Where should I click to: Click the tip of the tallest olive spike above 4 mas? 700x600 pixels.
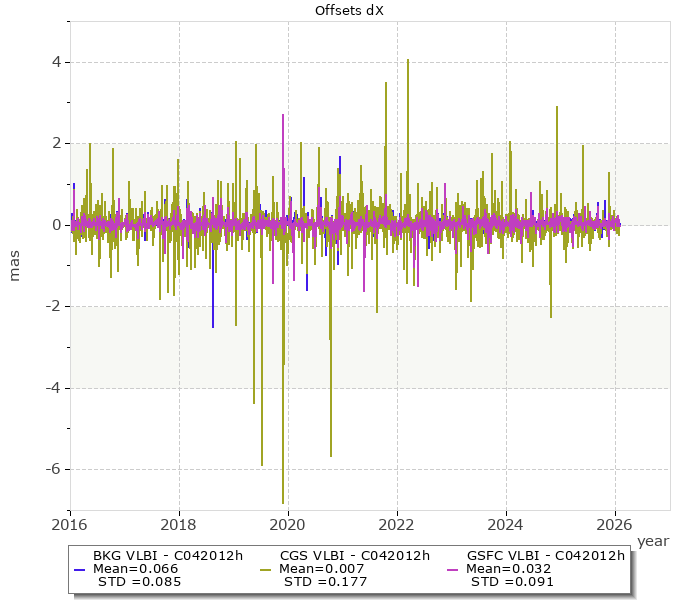(408, 60)
